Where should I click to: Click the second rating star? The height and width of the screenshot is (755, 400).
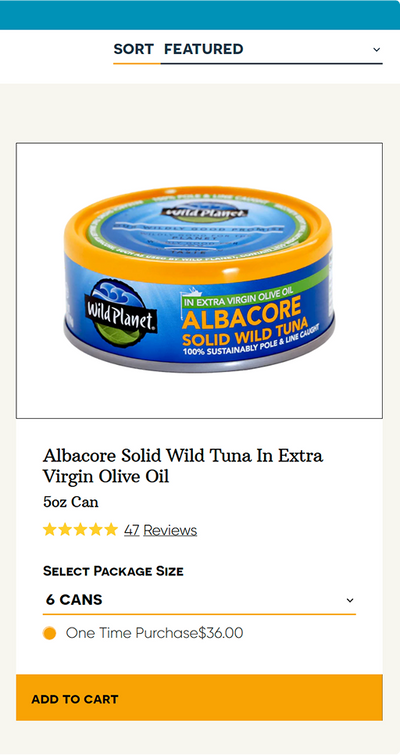click(65, 530)
